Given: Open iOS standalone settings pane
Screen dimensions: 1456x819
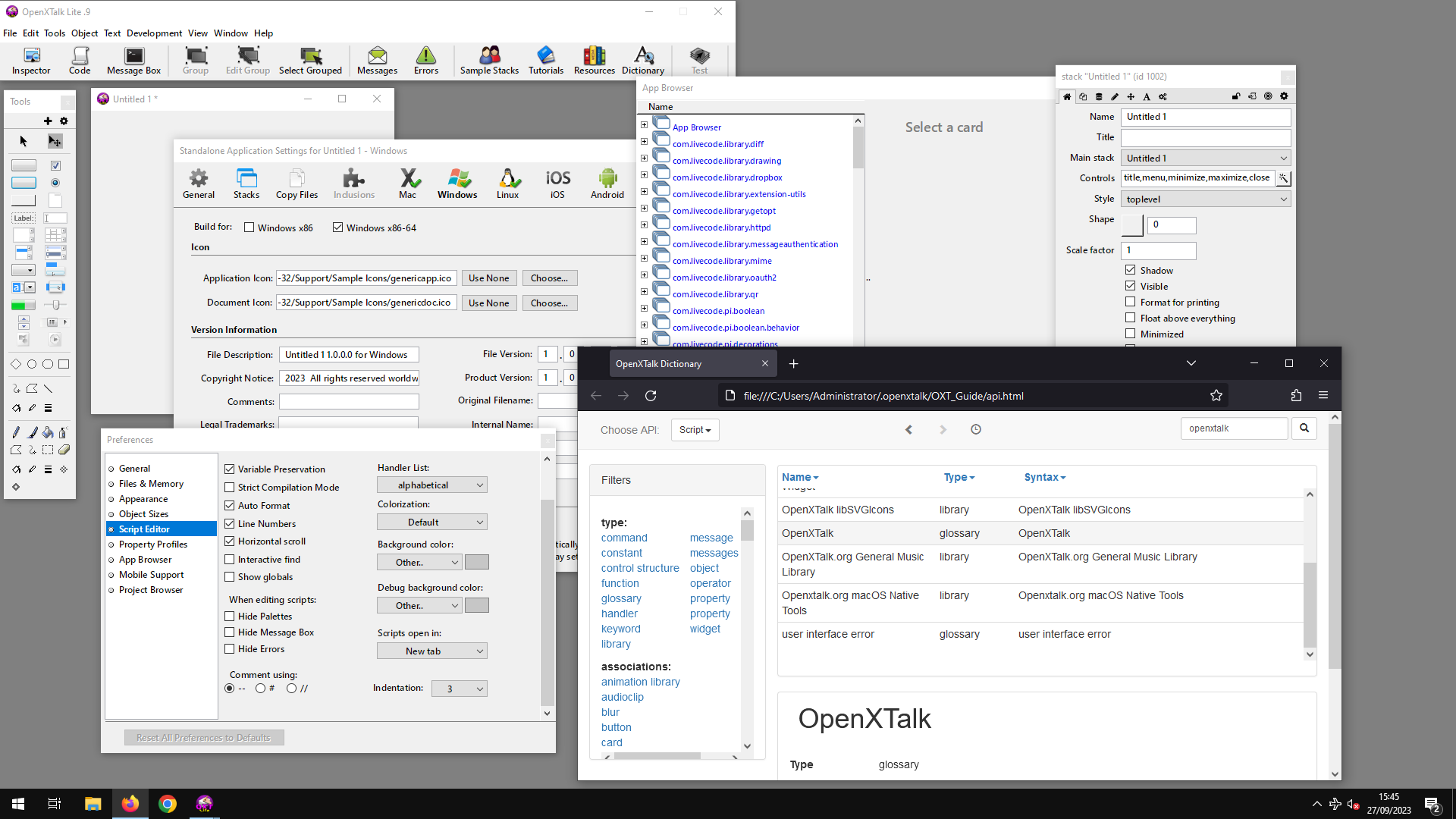Looking at the screenshot, I should click(x=557, y=184).
